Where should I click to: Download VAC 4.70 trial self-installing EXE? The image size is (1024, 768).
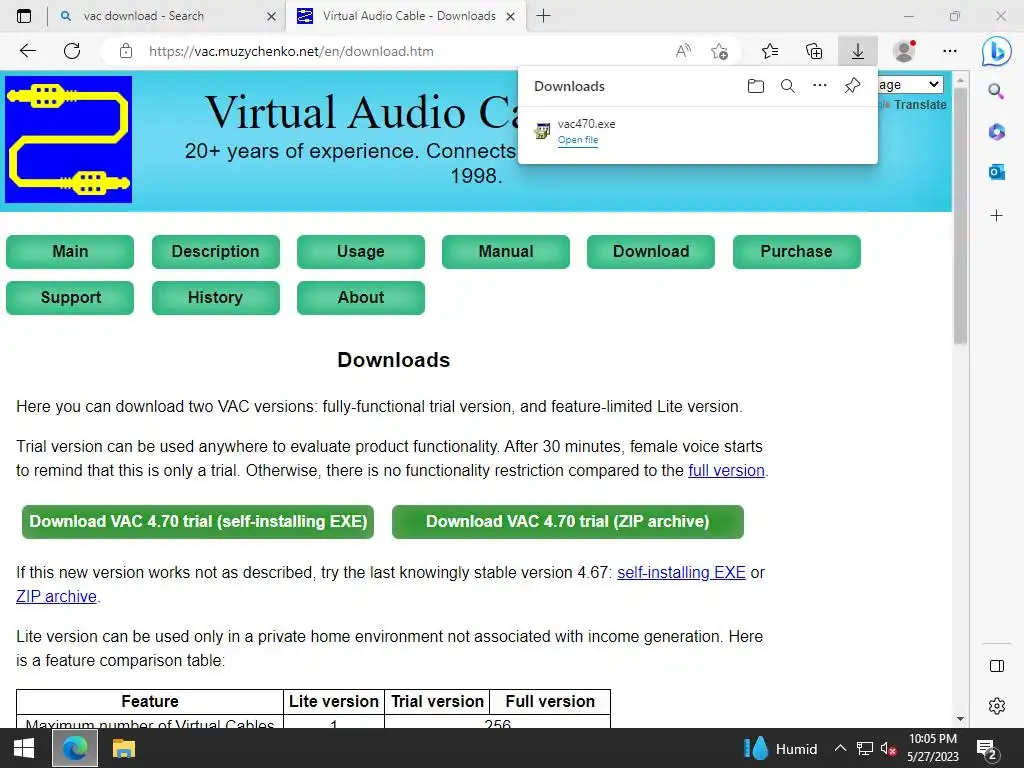pyautogui.click(x=198, y=522)
